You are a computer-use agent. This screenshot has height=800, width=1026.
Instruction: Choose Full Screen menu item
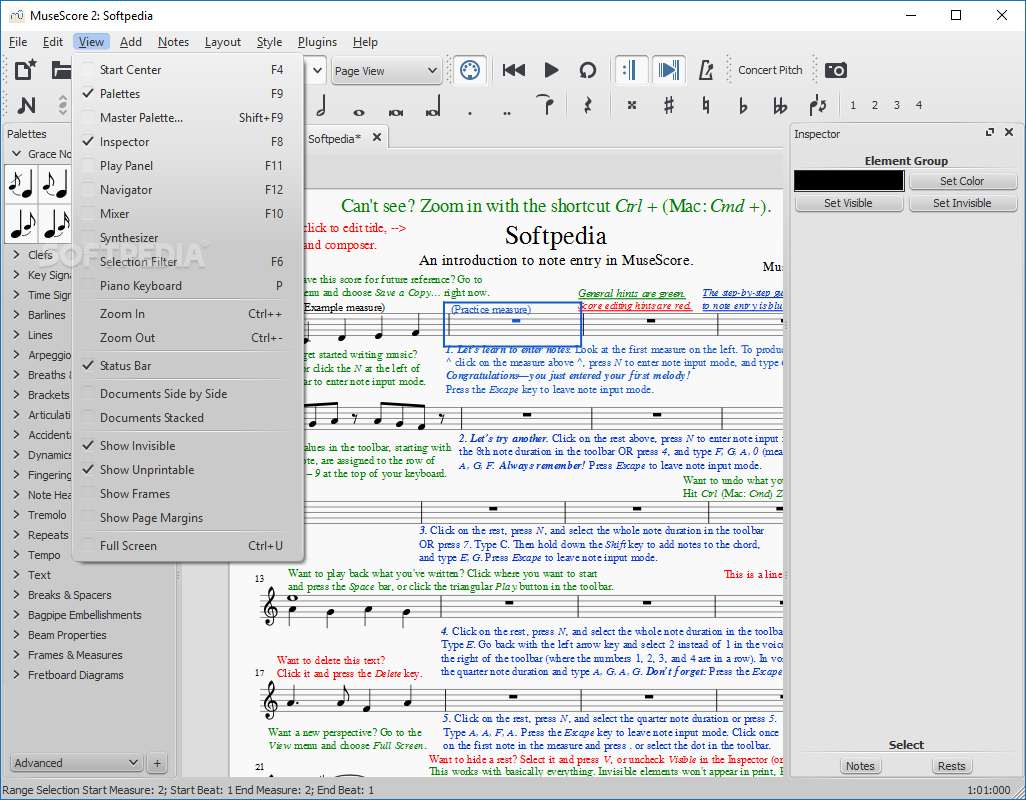pyautogui.click(x=188, y=546)
